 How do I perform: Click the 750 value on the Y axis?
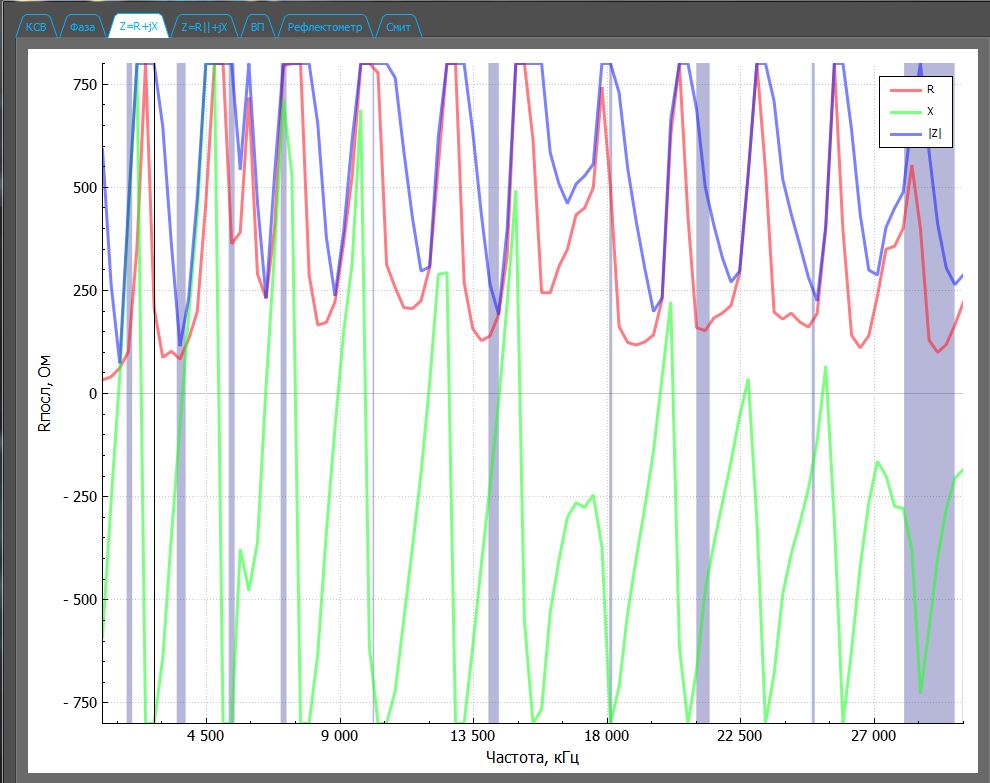pos(83,84)
